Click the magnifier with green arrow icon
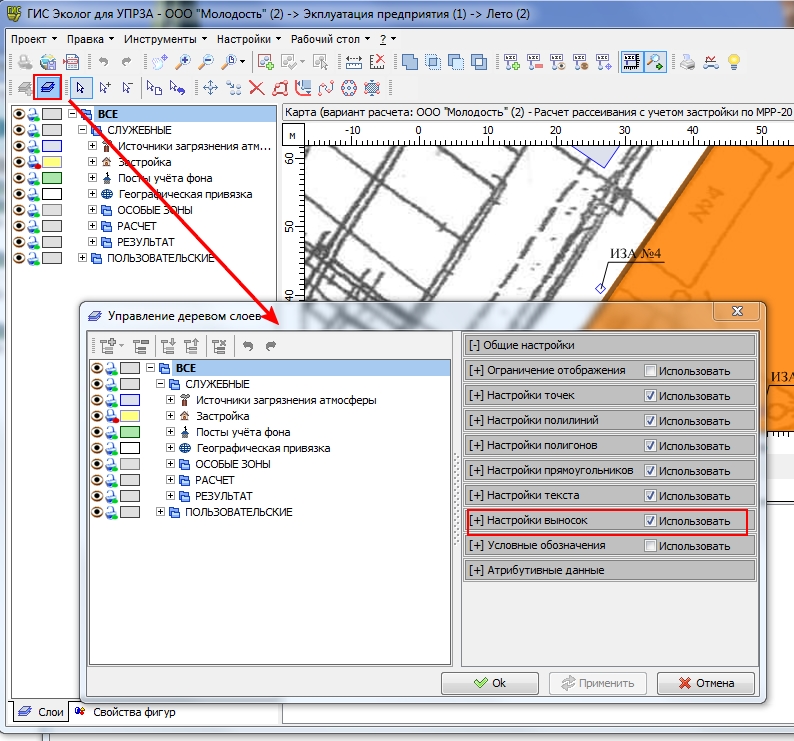Image resolution: width=794 pixels, height=741 pixels. 655,62
